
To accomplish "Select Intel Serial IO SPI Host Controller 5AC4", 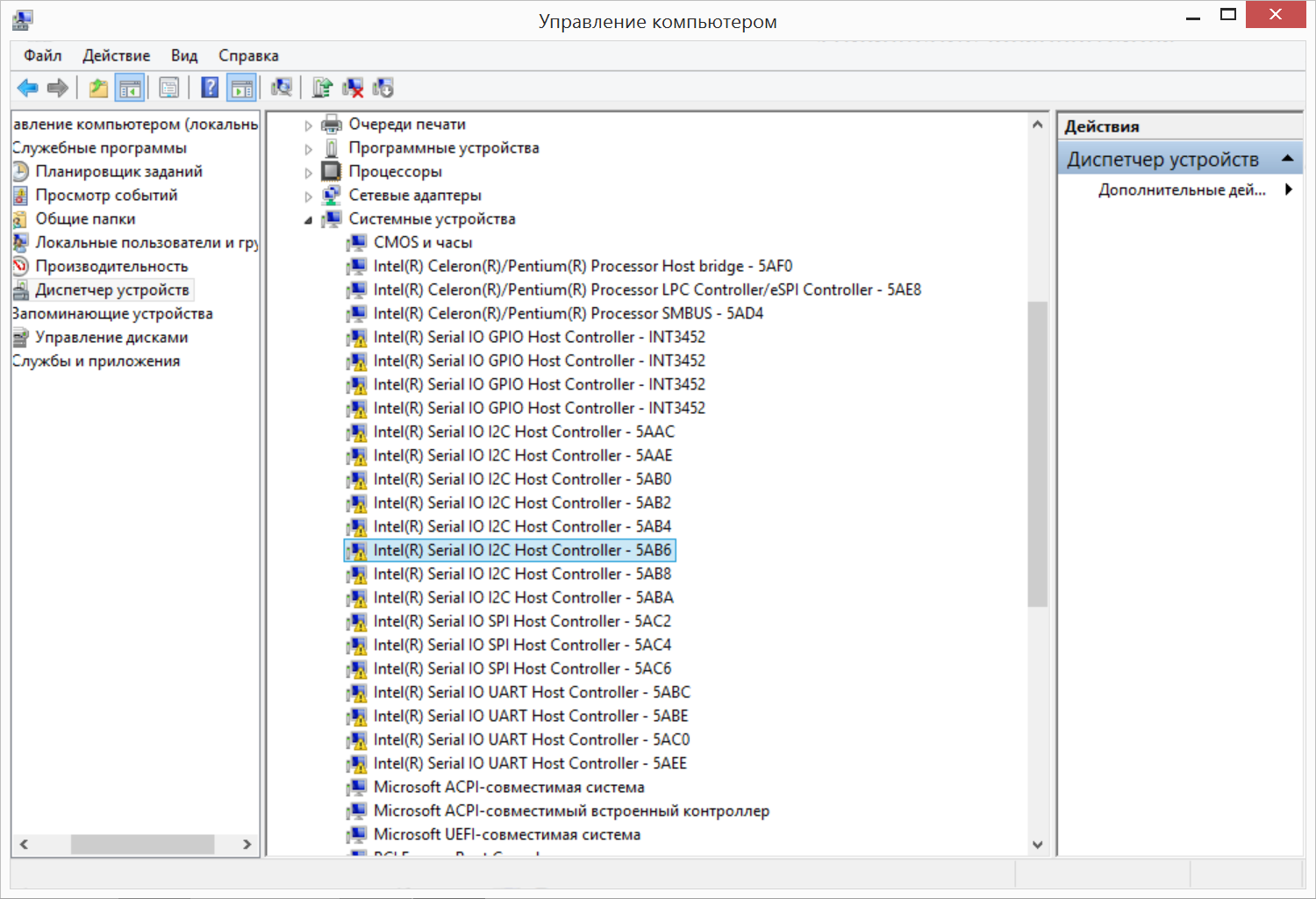I will coord(521,645).
